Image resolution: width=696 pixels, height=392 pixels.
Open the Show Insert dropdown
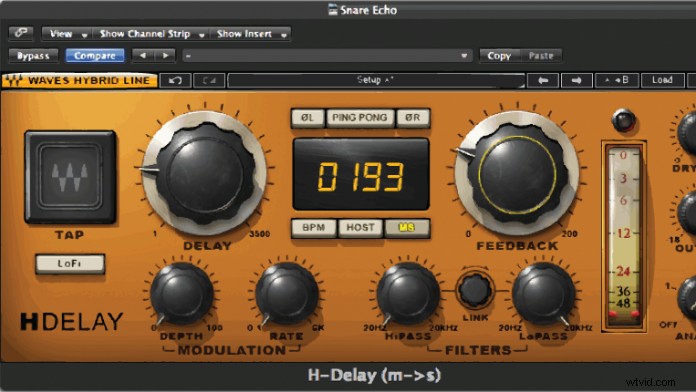pyautogui.click(x=250, y=34)
